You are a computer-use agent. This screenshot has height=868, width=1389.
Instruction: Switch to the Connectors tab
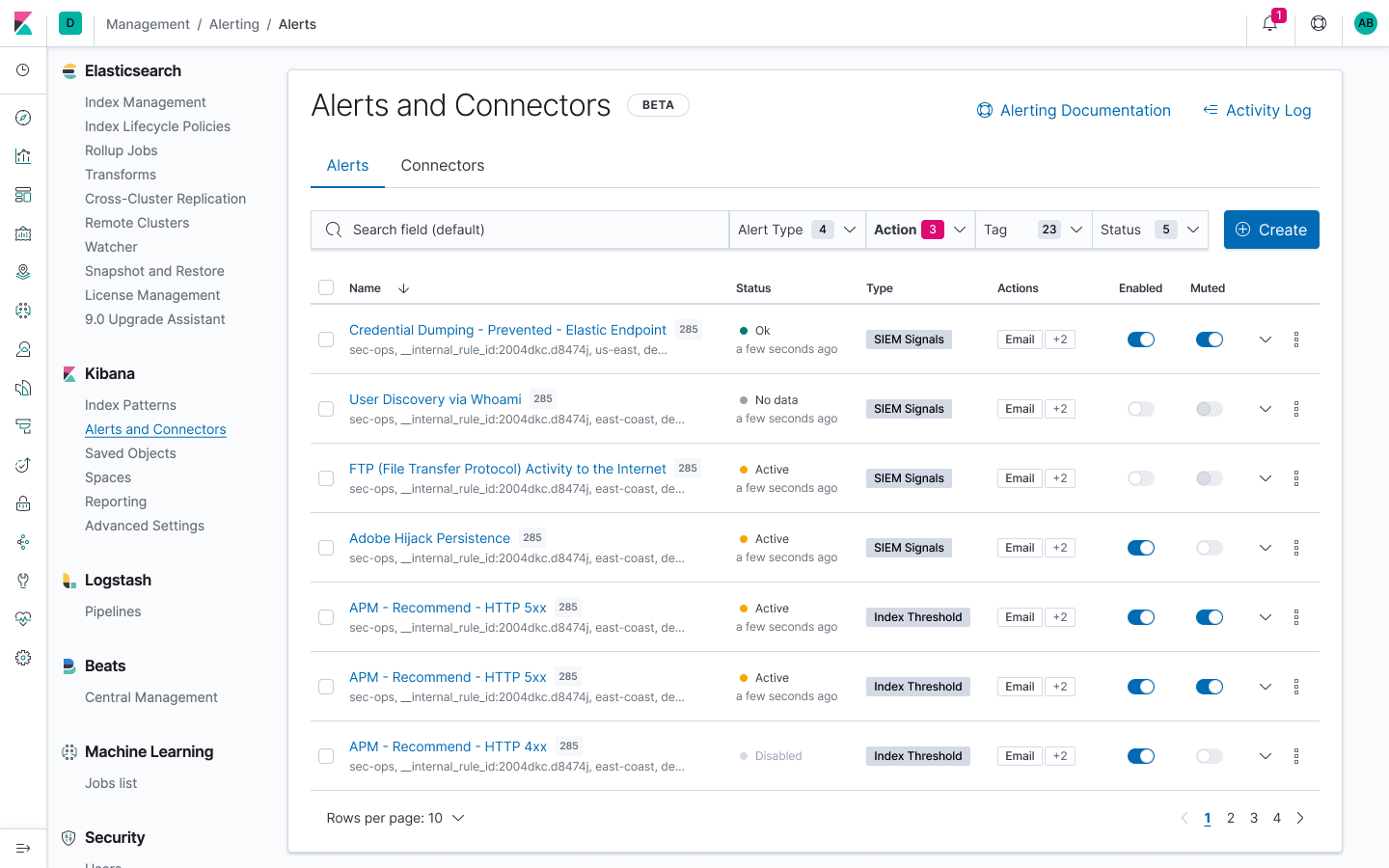tap(442, 165)
